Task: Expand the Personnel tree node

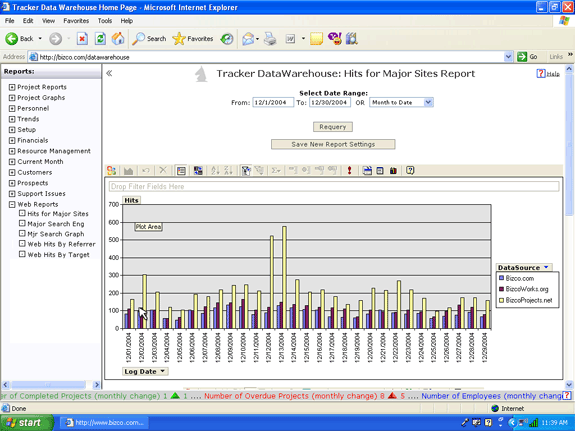Action: tap(12, 109)
